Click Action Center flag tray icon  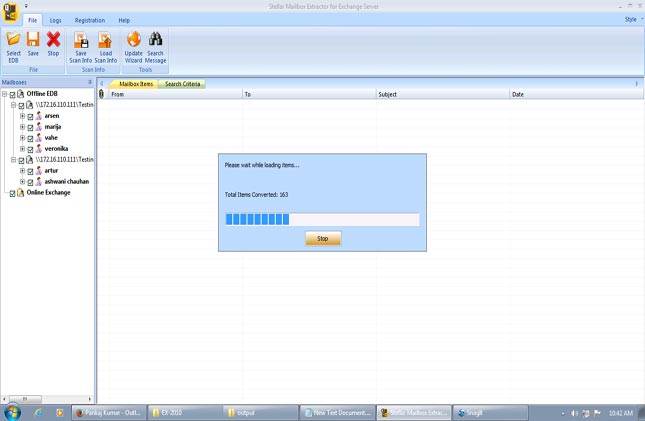(x=597, y=413)
